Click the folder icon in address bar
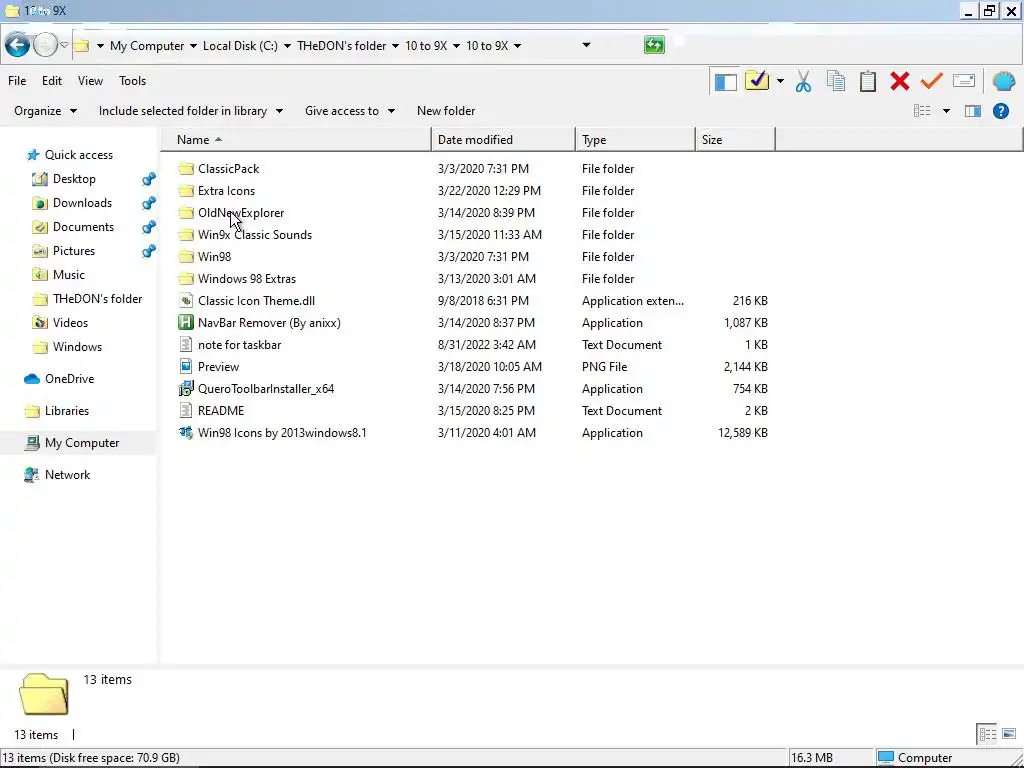The height and width of the screenshot is (768, 1024). point(81,46)
